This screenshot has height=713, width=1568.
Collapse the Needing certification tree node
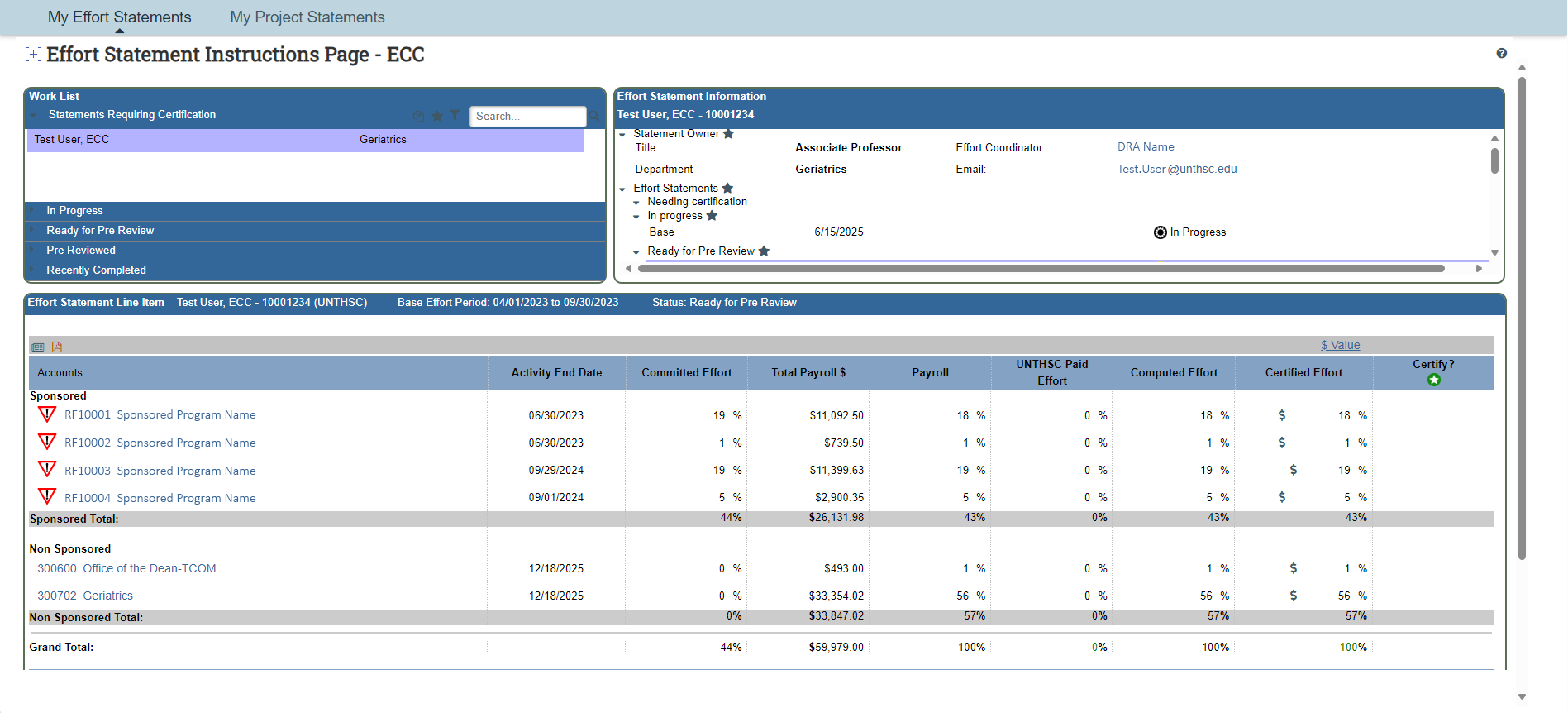[x=636, y=203]
